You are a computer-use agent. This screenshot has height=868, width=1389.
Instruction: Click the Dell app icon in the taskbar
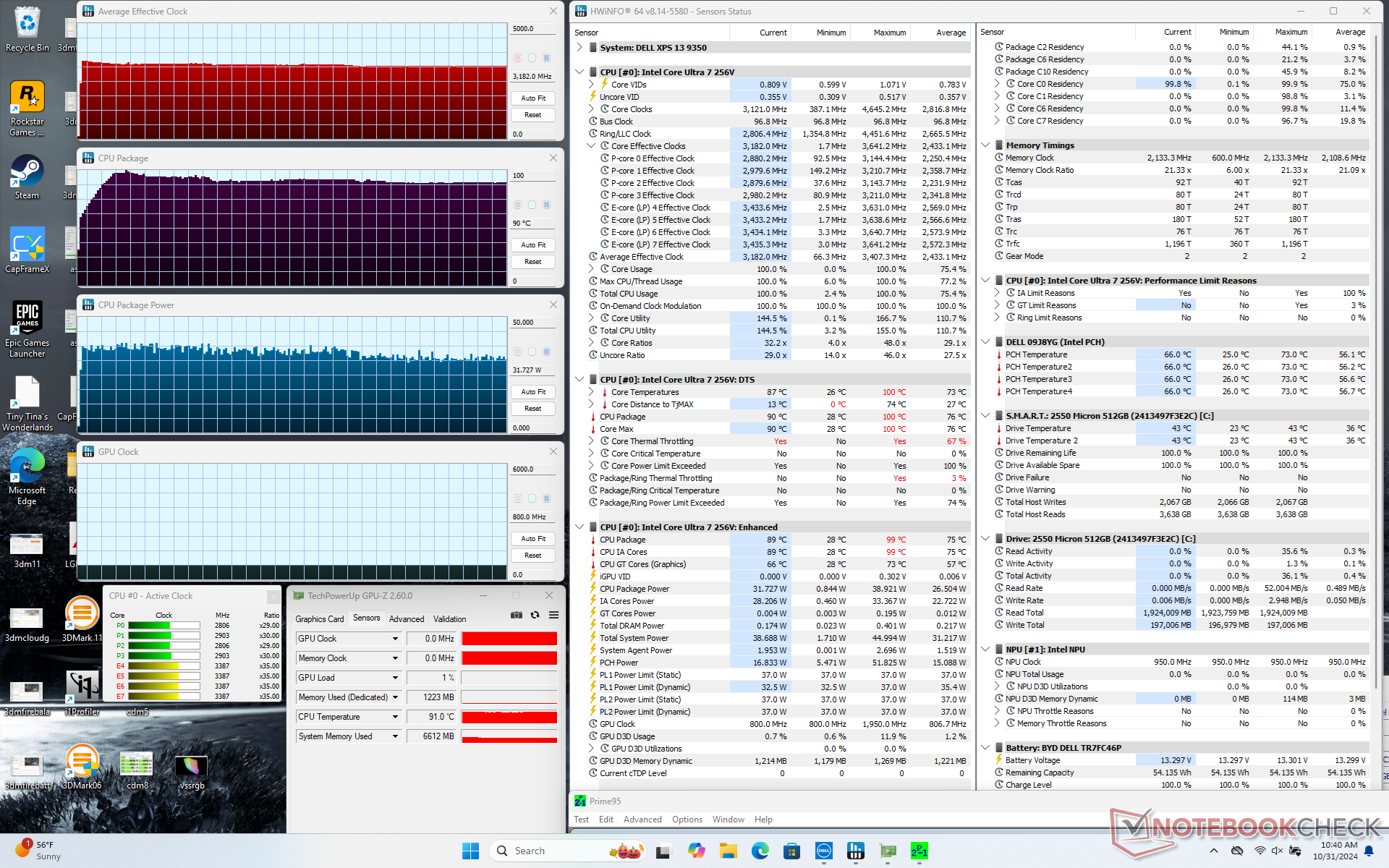(823, 851)
